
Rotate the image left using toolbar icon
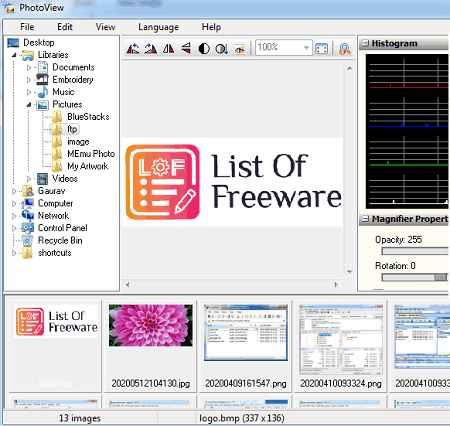point(133,49)
